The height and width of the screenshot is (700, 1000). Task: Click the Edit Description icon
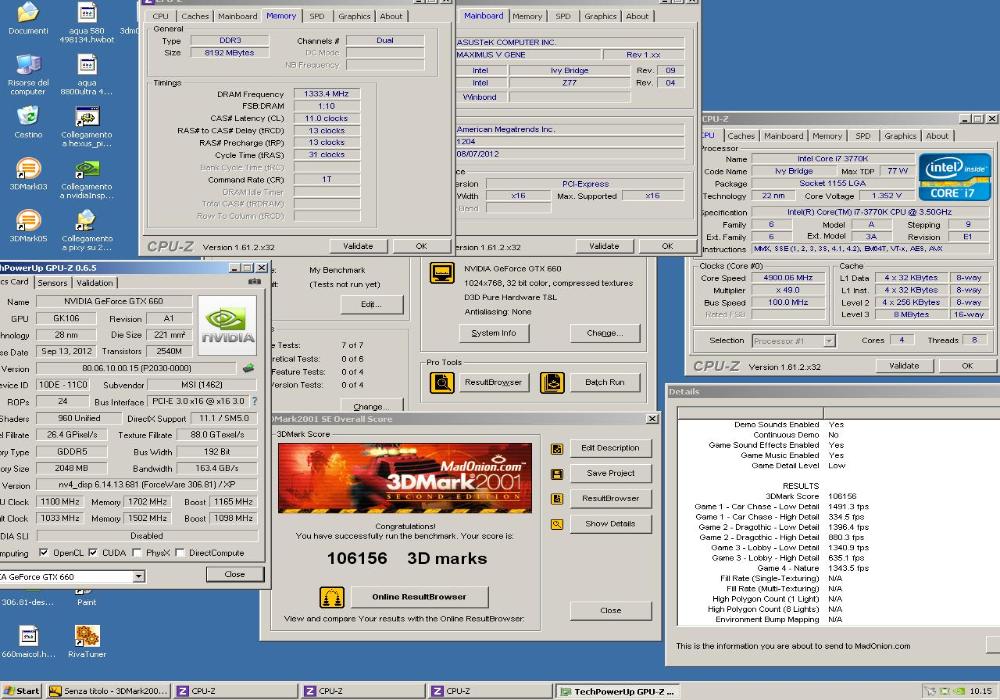click(x=557, y=449)
